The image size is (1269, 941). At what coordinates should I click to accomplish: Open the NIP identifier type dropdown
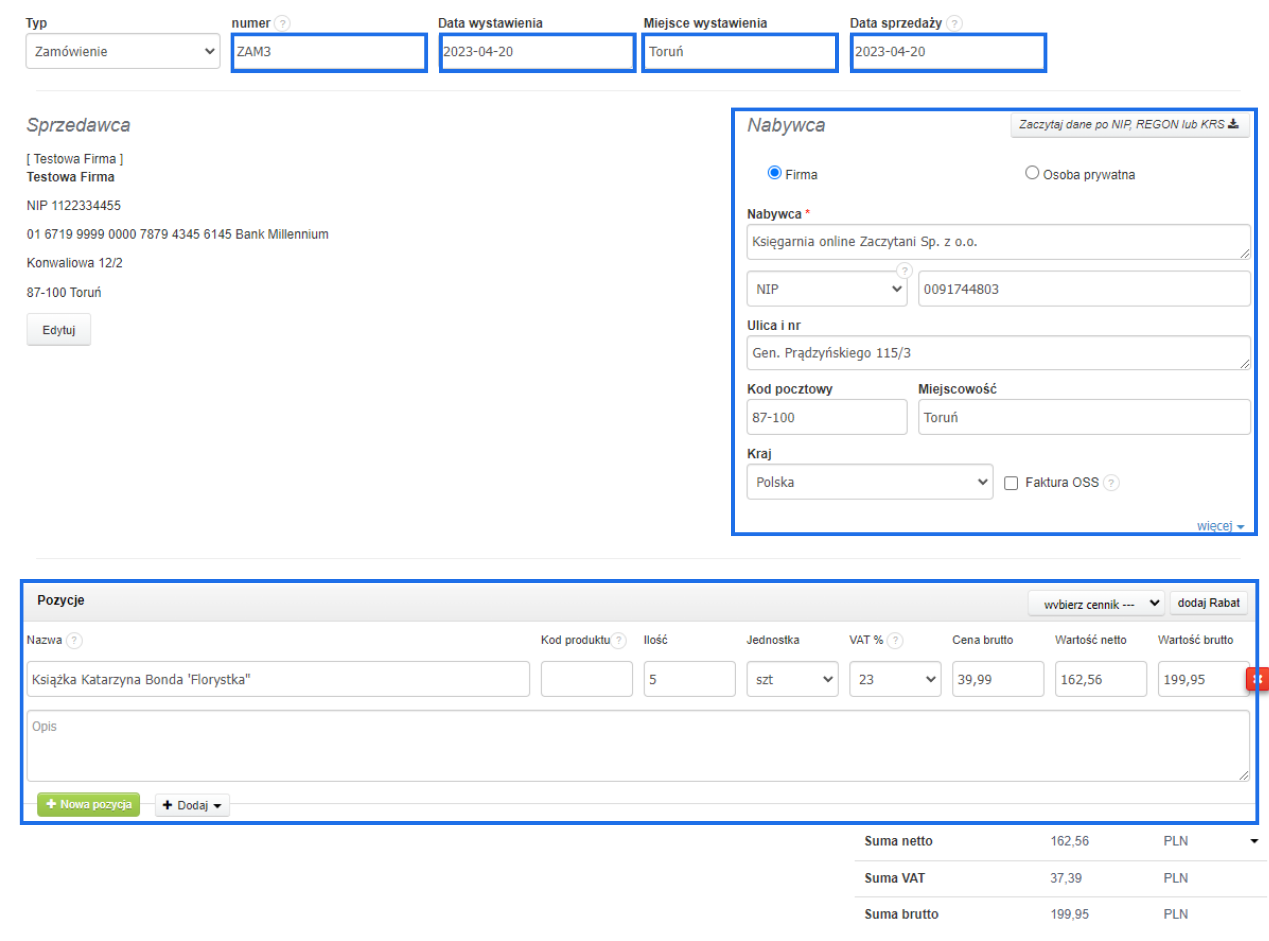pos(827,289)
